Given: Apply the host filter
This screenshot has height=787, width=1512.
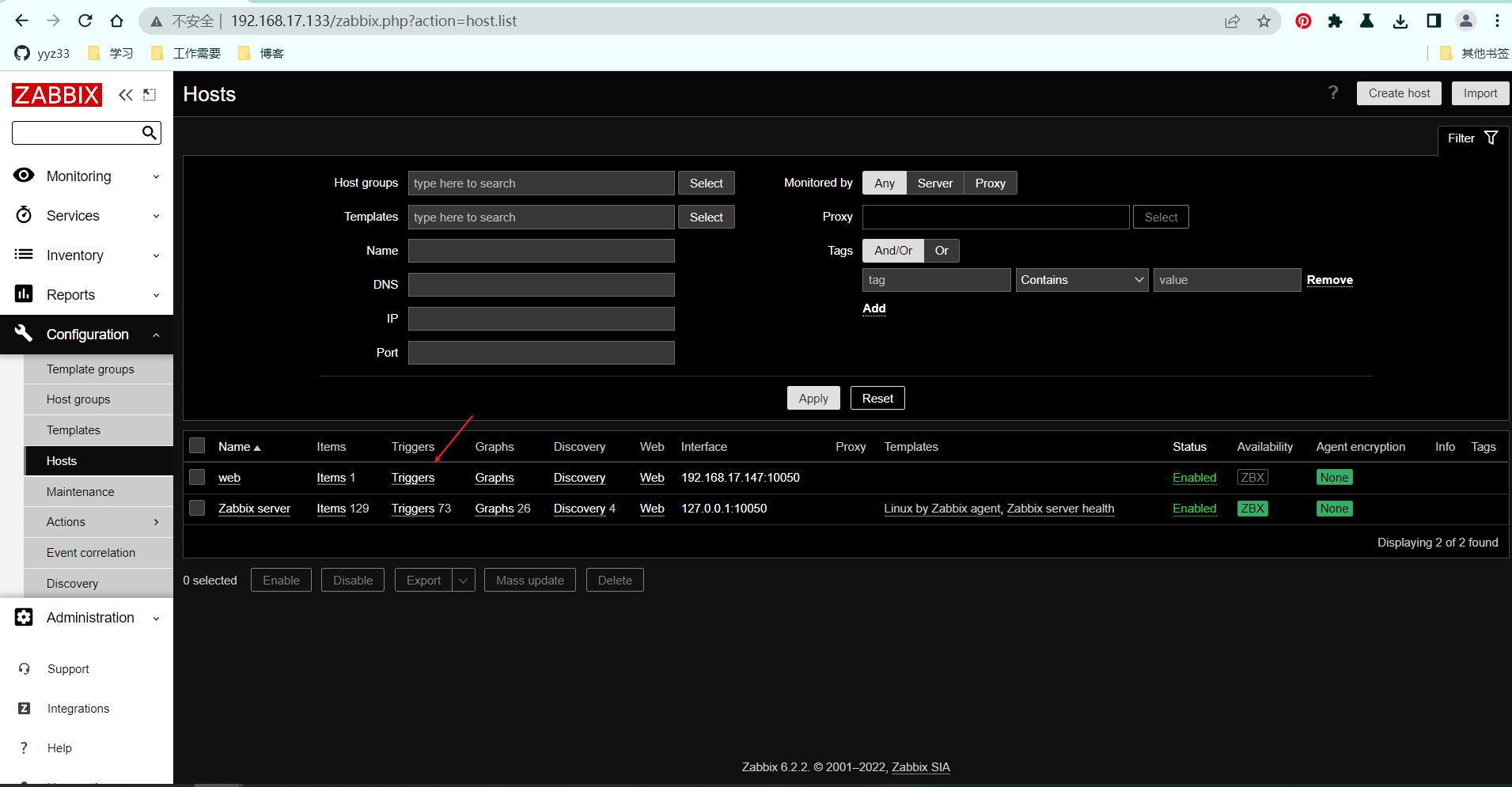Looking at the screenshot, I should pos(813,398).
